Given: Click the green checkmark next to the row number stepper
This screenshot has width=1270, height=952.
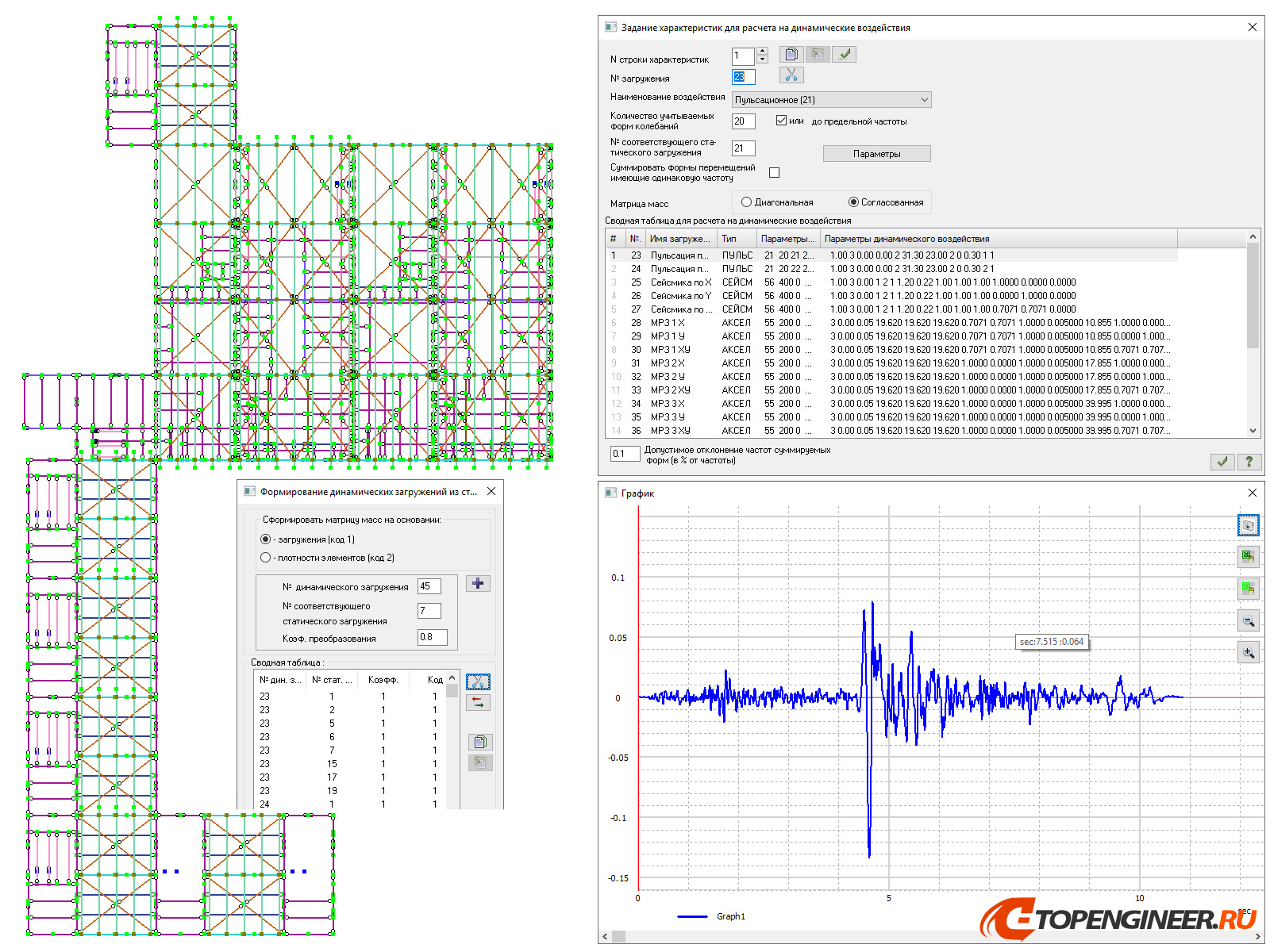Looking at the screenshot, I should 845,54.
